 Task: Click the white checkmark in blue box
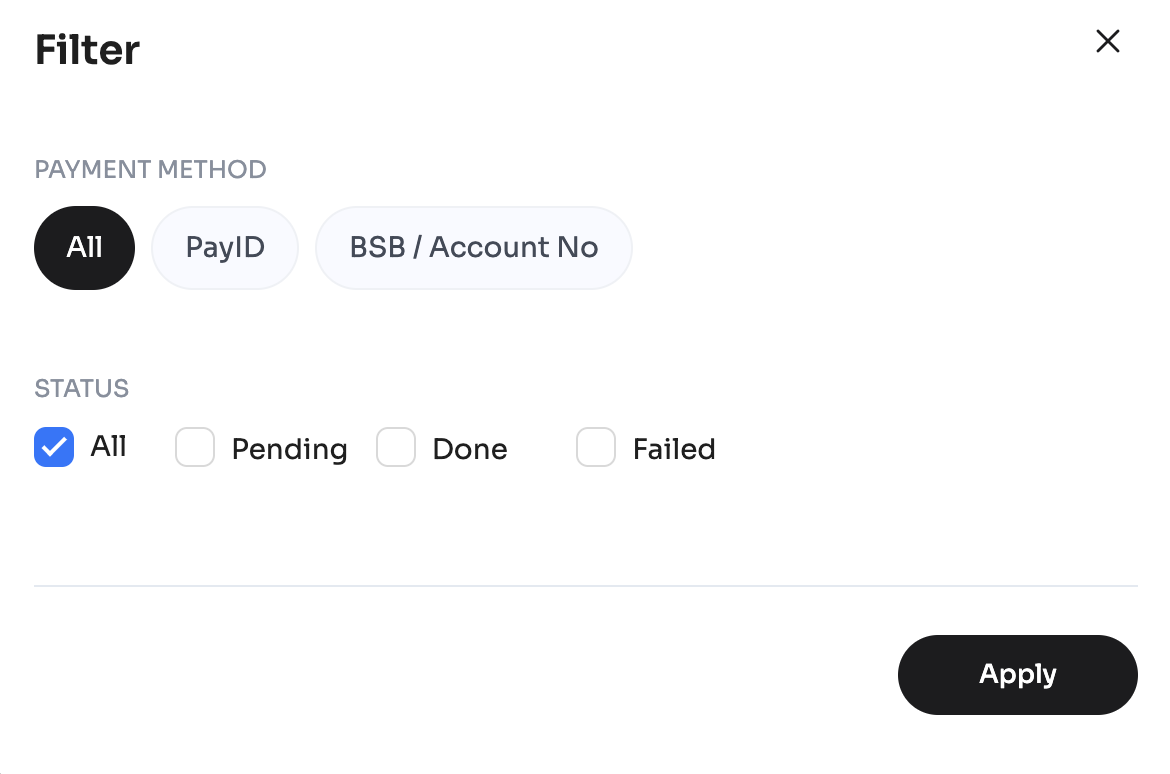[54, 447]
